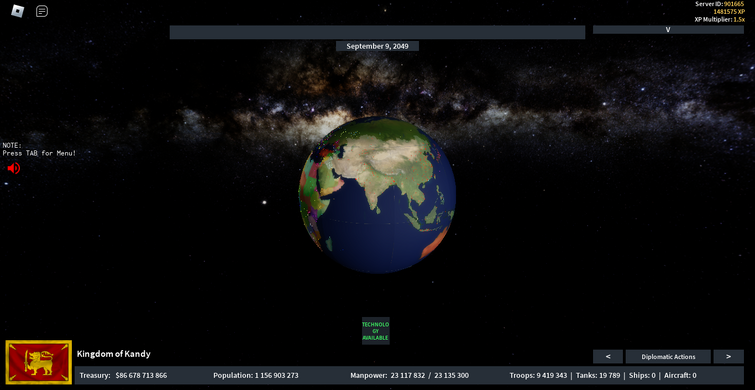Click the long empty top bar
This screenshot has height=390, width=755.
(x=378, y=32)
